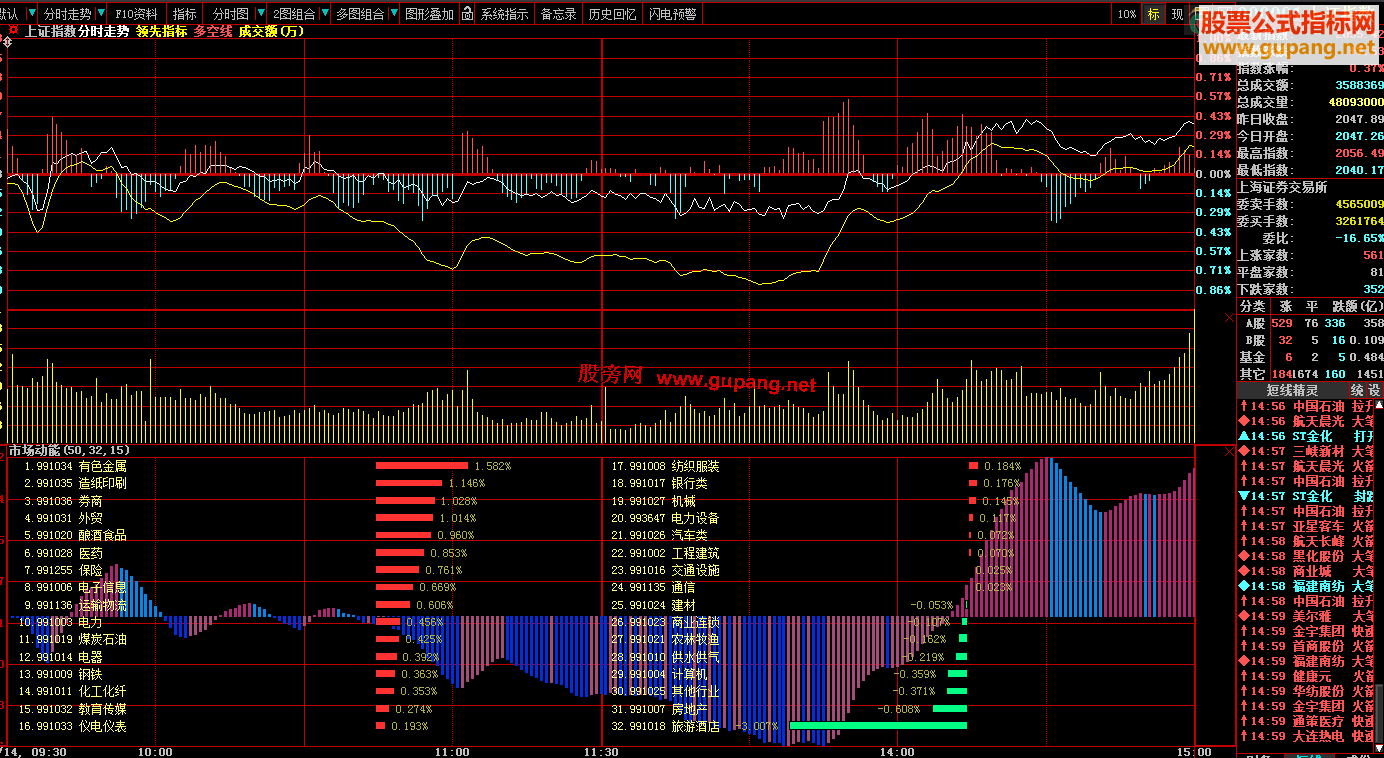Click the cyan up-triangle icon beside 14:56 ST金化

pyautogui.click(x=1243, y=437)
